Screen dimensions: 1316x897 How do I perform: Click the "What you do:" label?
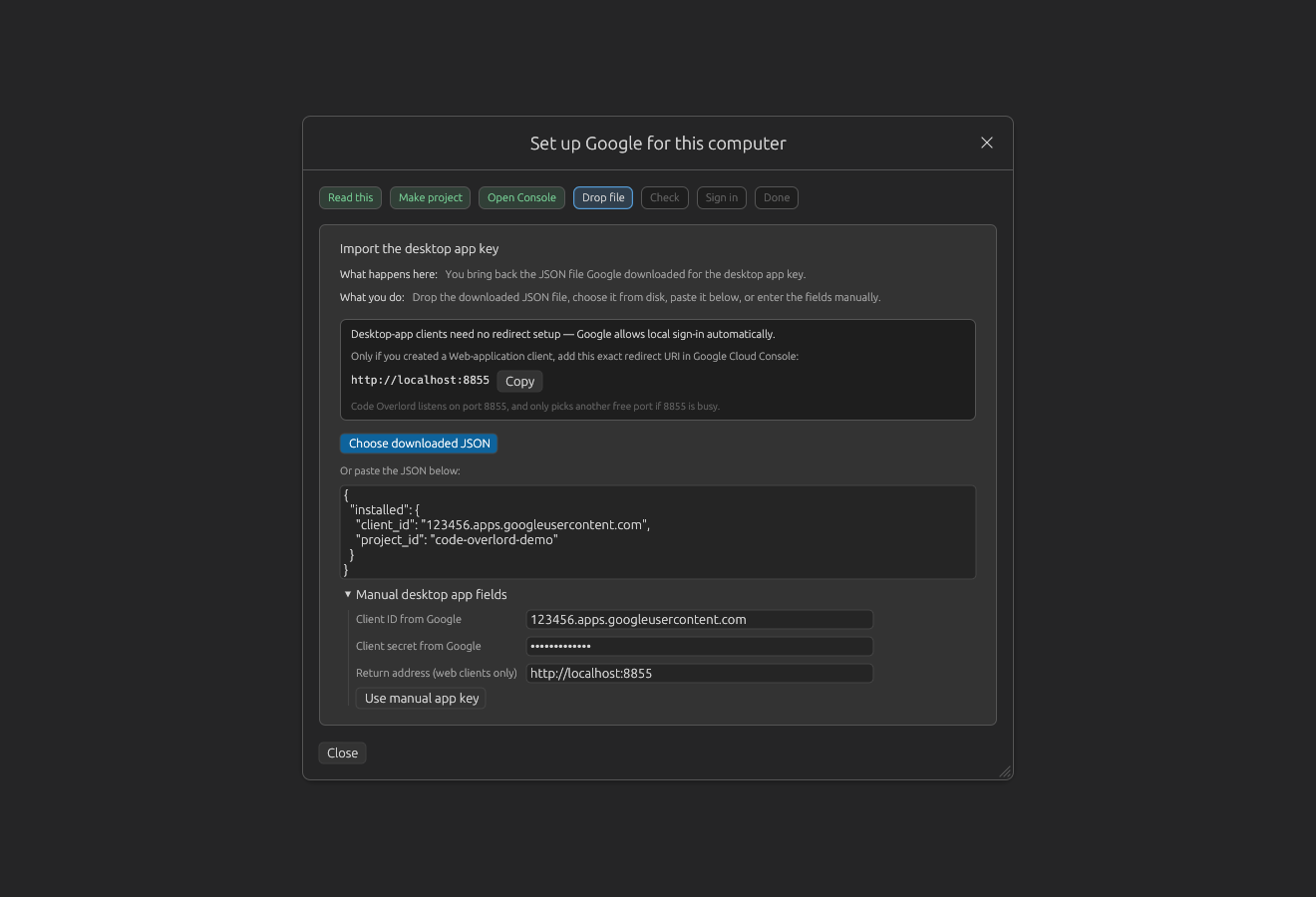click(372, 297)
